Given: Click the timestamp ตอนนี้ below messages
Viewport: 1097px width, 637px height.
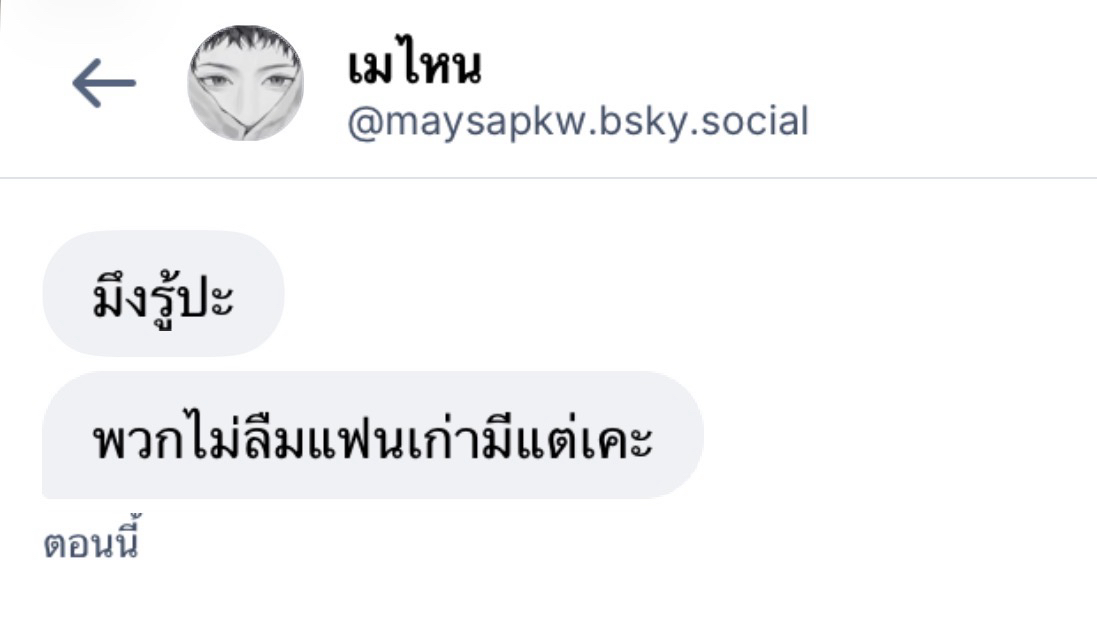Looking at the screenshot, I should pos(92,540).
